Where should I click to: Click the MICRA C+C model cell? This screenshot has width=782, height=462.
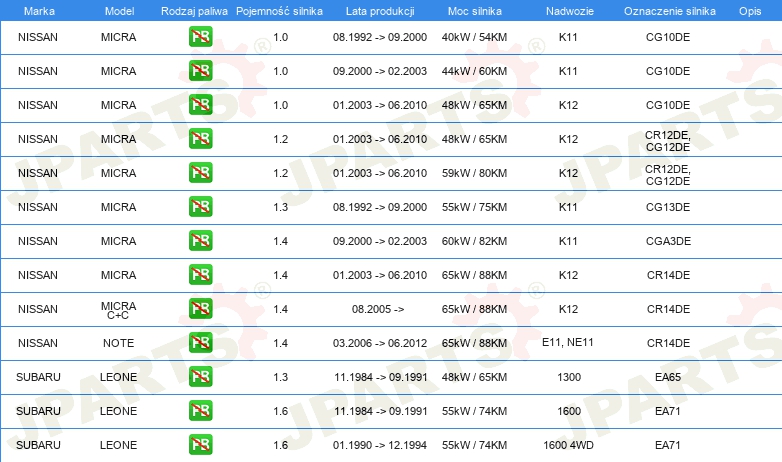tap(118, 310)
